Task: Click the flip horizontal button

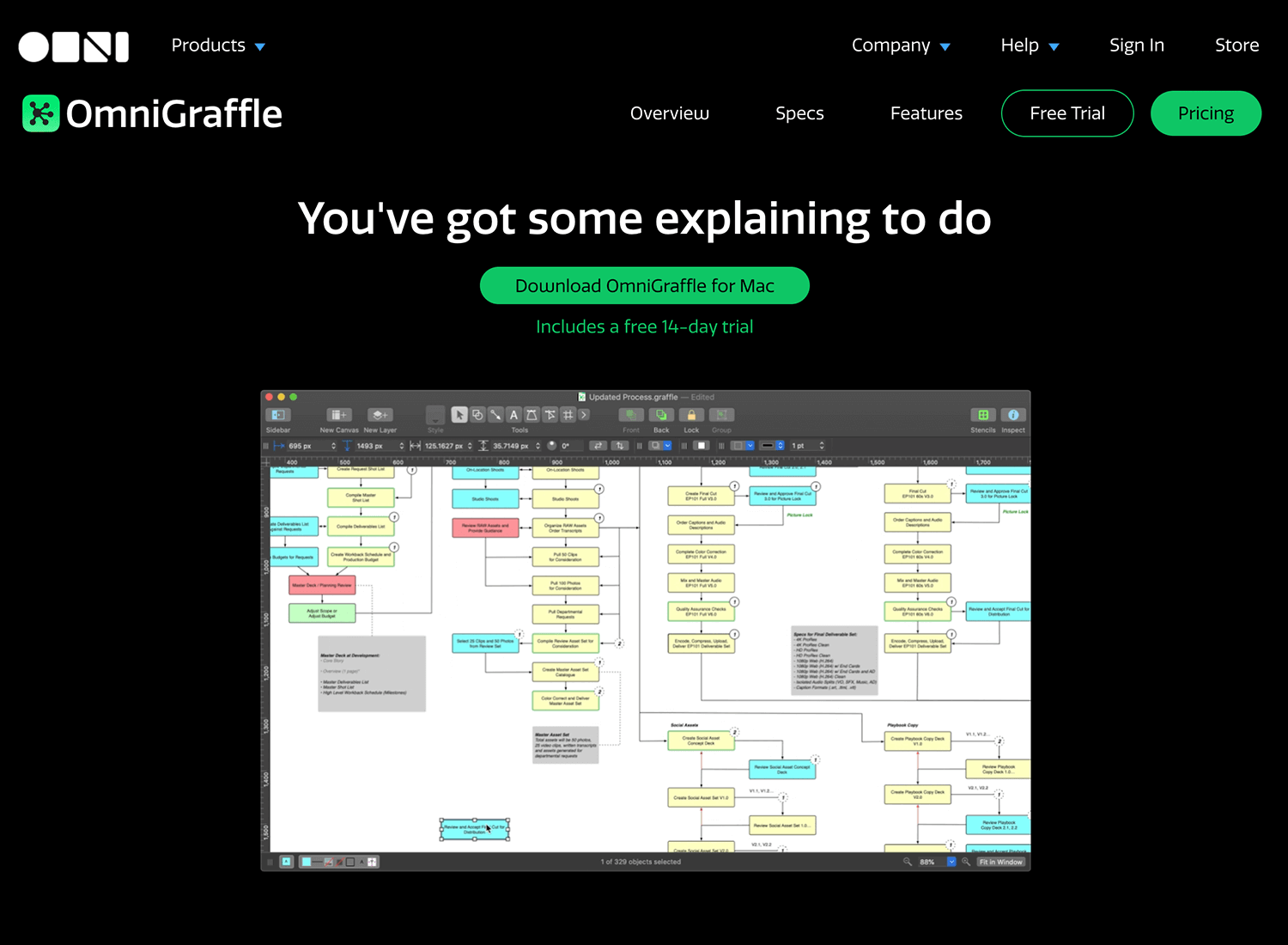Action: 598,446
